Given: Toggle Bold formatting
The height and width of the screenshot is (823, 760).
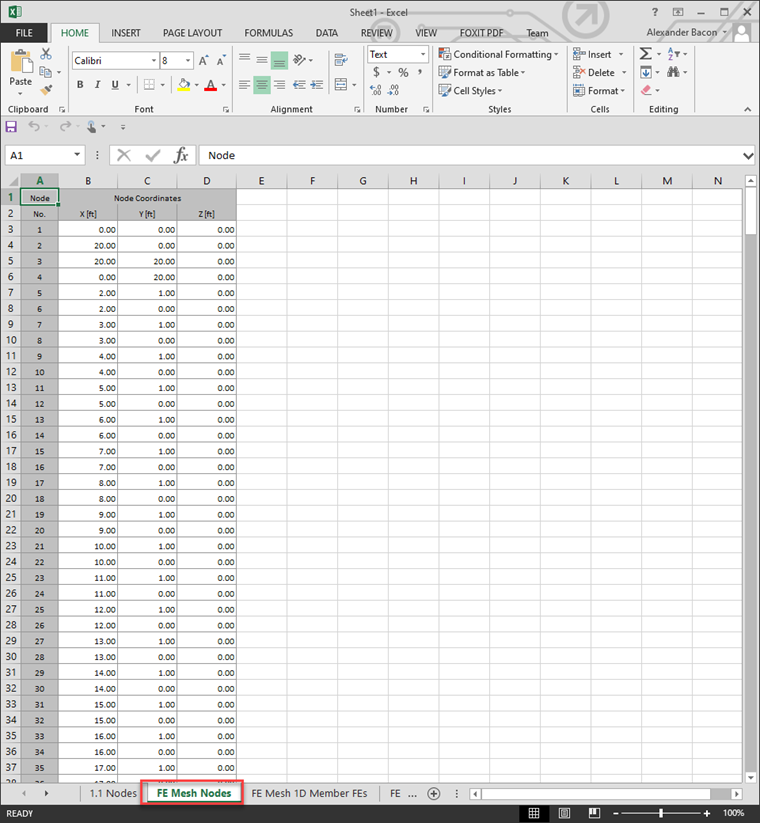Looking at the screenshot, I should click(80, 85).
